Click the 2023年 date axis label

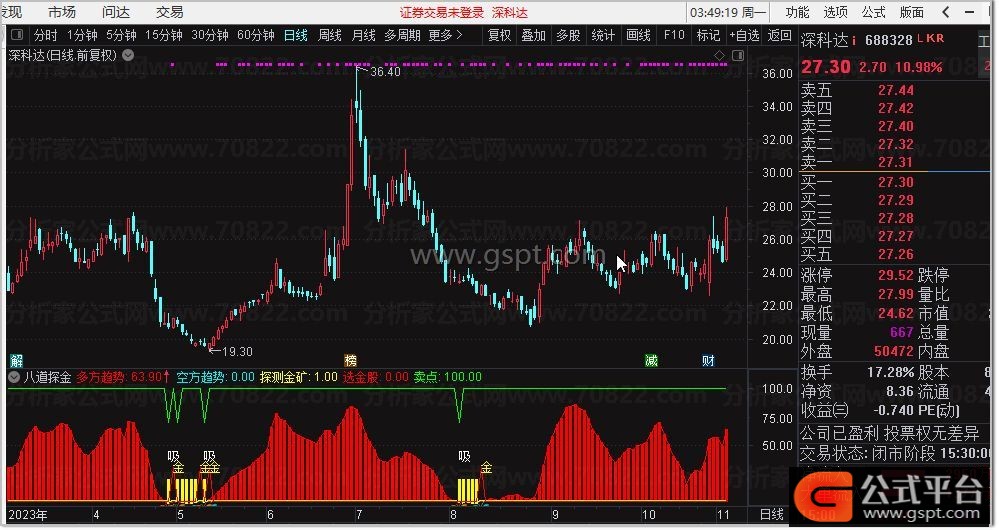pyautogui.click(x=28, y=515)
